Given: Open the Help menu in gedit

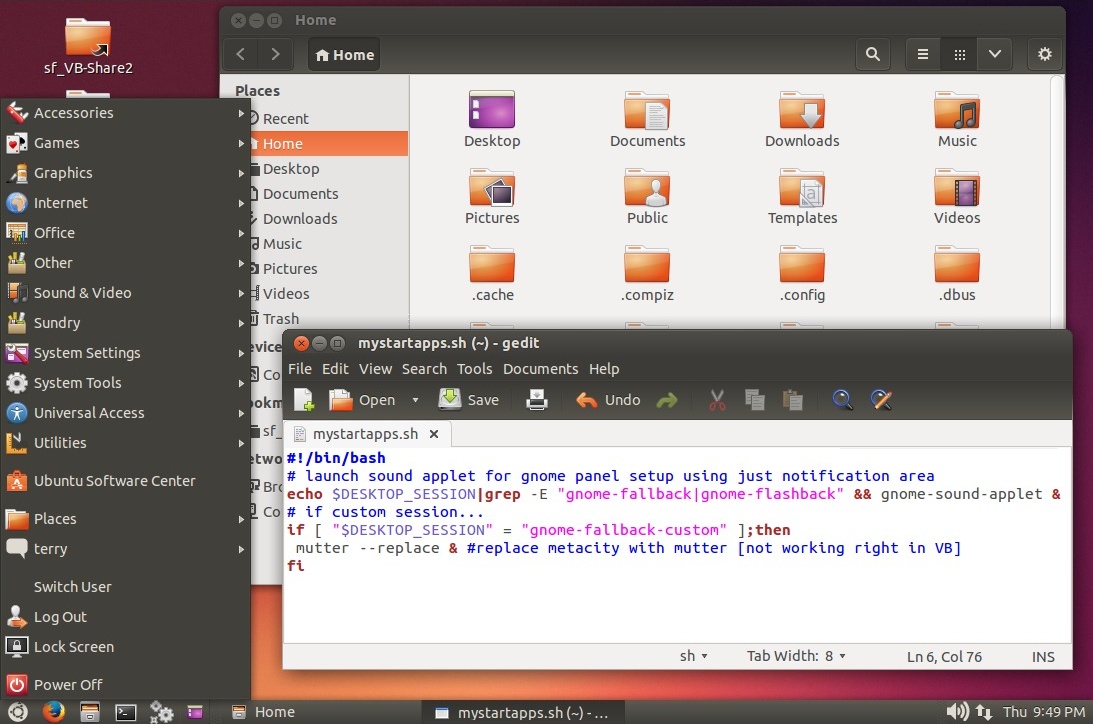Looking at the screenshot, I should pyautogui.click(x=604, y=369).
